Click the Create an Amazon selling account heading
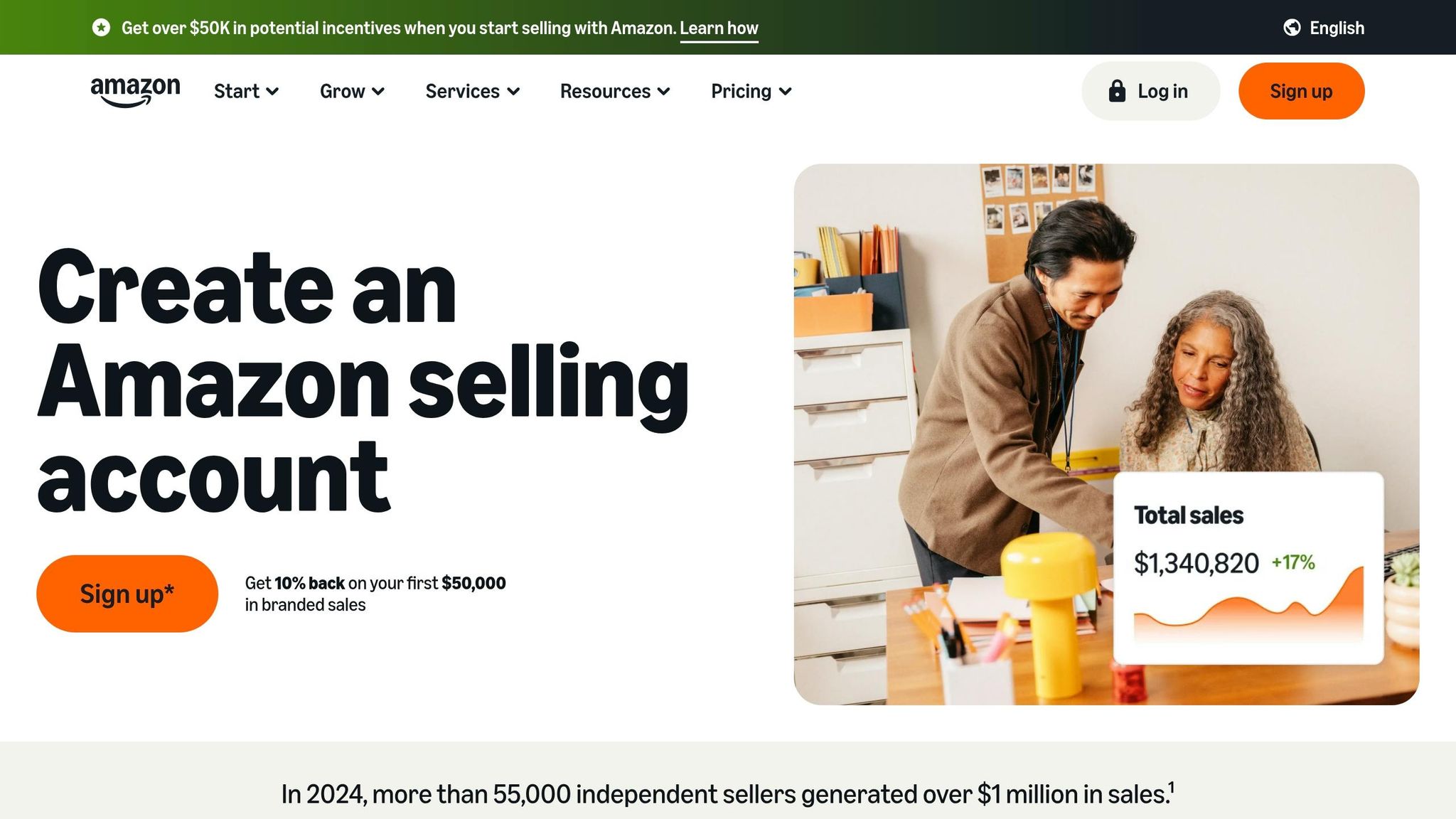This screenshot has width=1456, height=819. [363, 380]
